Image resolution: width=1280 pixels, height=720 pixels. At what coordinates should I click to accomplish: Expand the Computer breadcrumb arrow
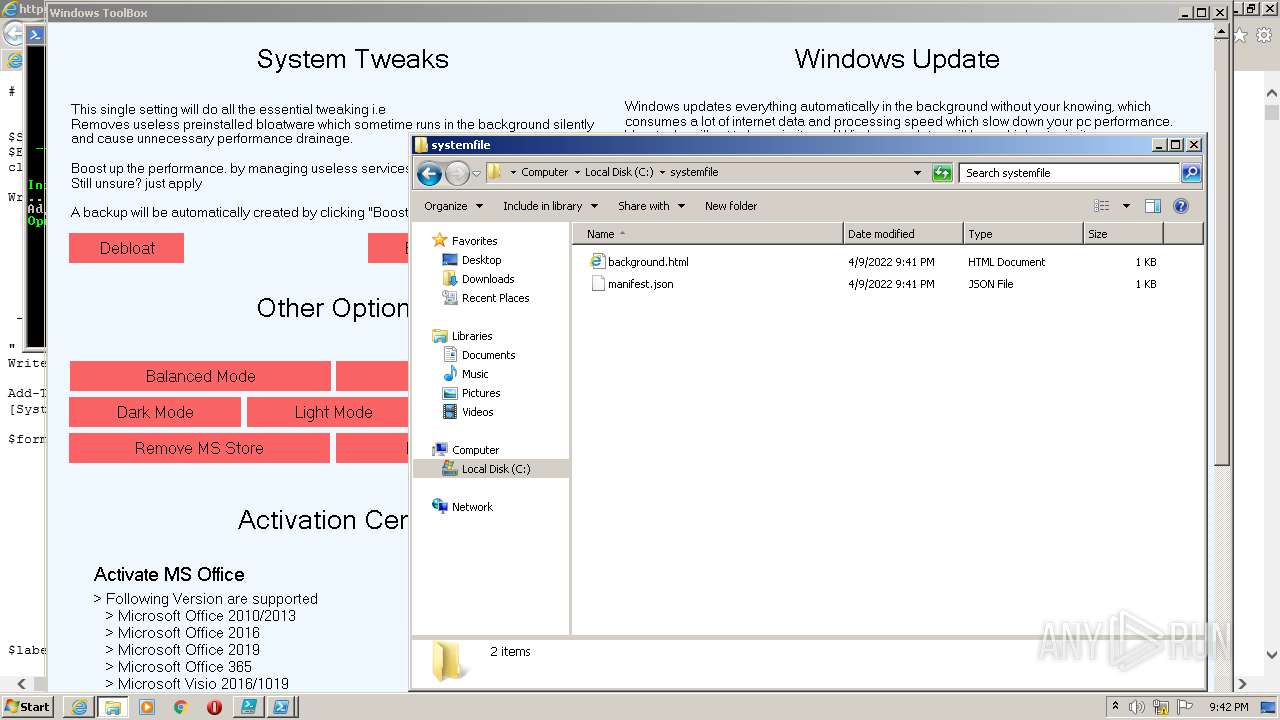[577, 172]
